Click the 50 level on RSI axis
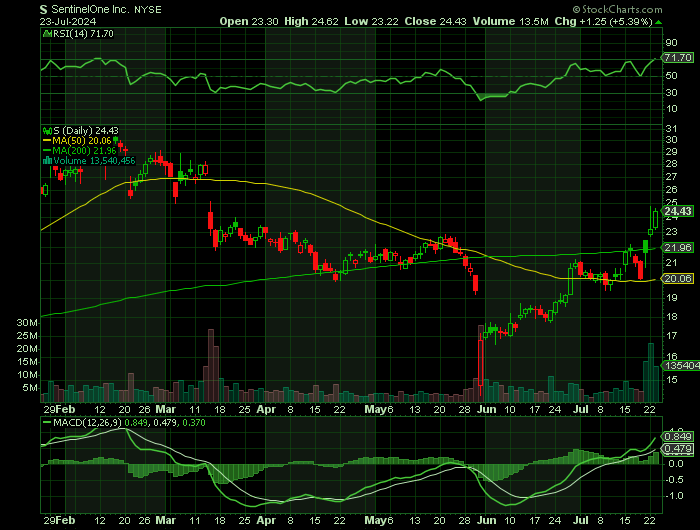Image resolution: width=700 pixels, height=530 pixels. click(x=671, y=76)
